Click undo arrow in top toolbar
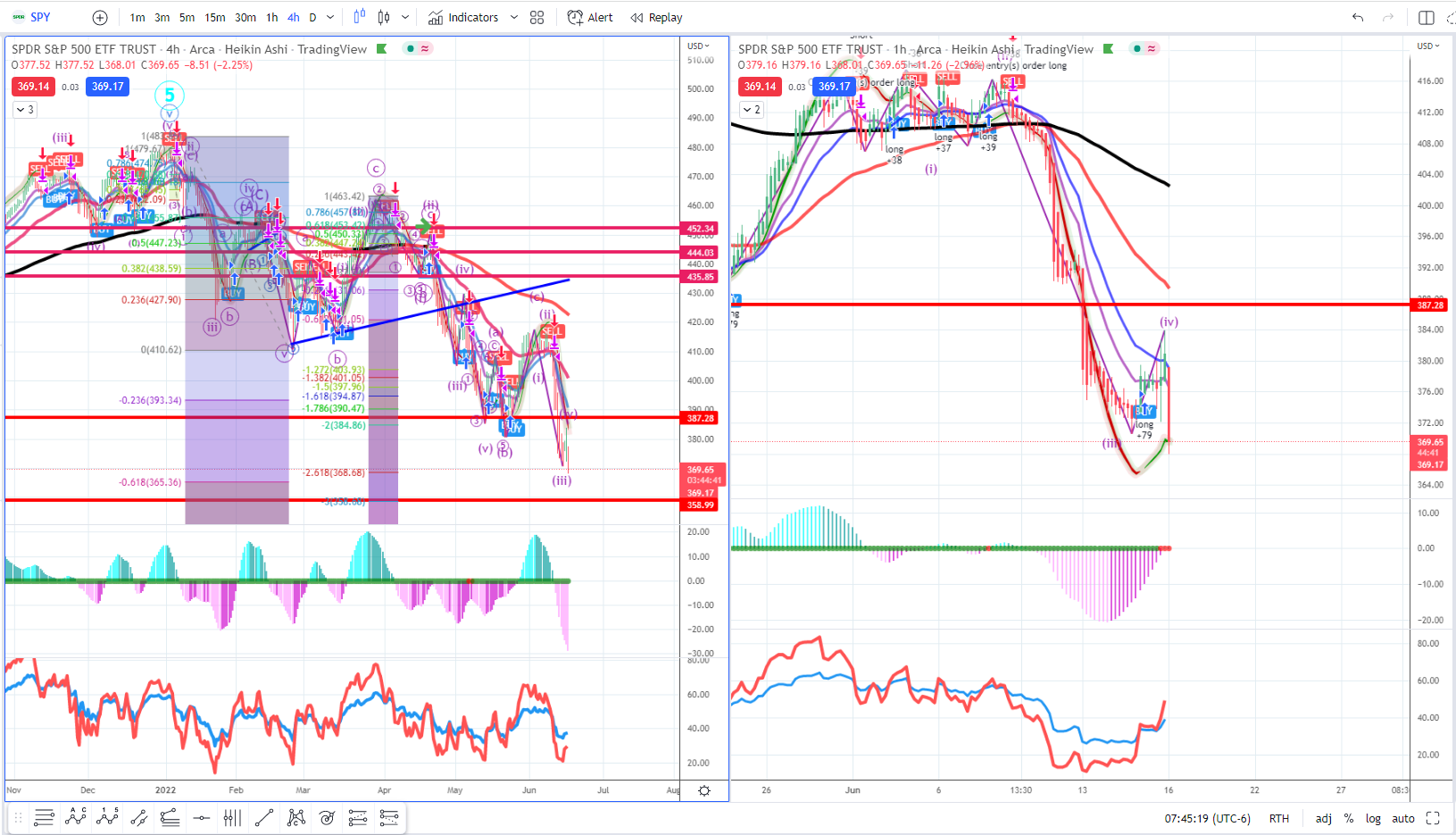1456x835 pixels. (x=1358, y=18)
